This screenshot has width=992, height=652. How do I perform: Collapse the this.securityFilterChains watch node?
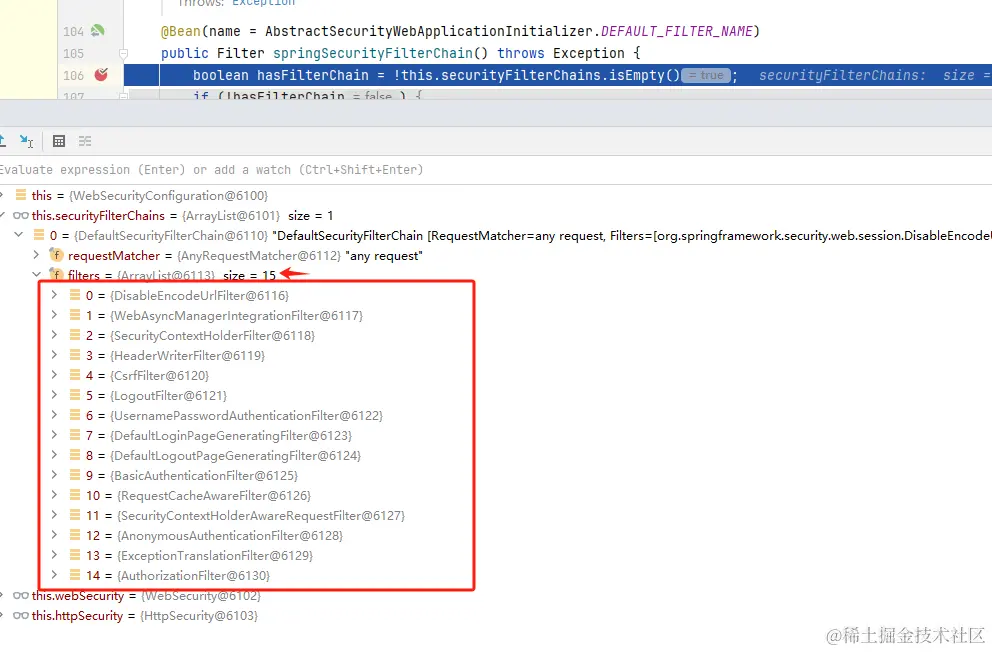click(x=3, y=215)
